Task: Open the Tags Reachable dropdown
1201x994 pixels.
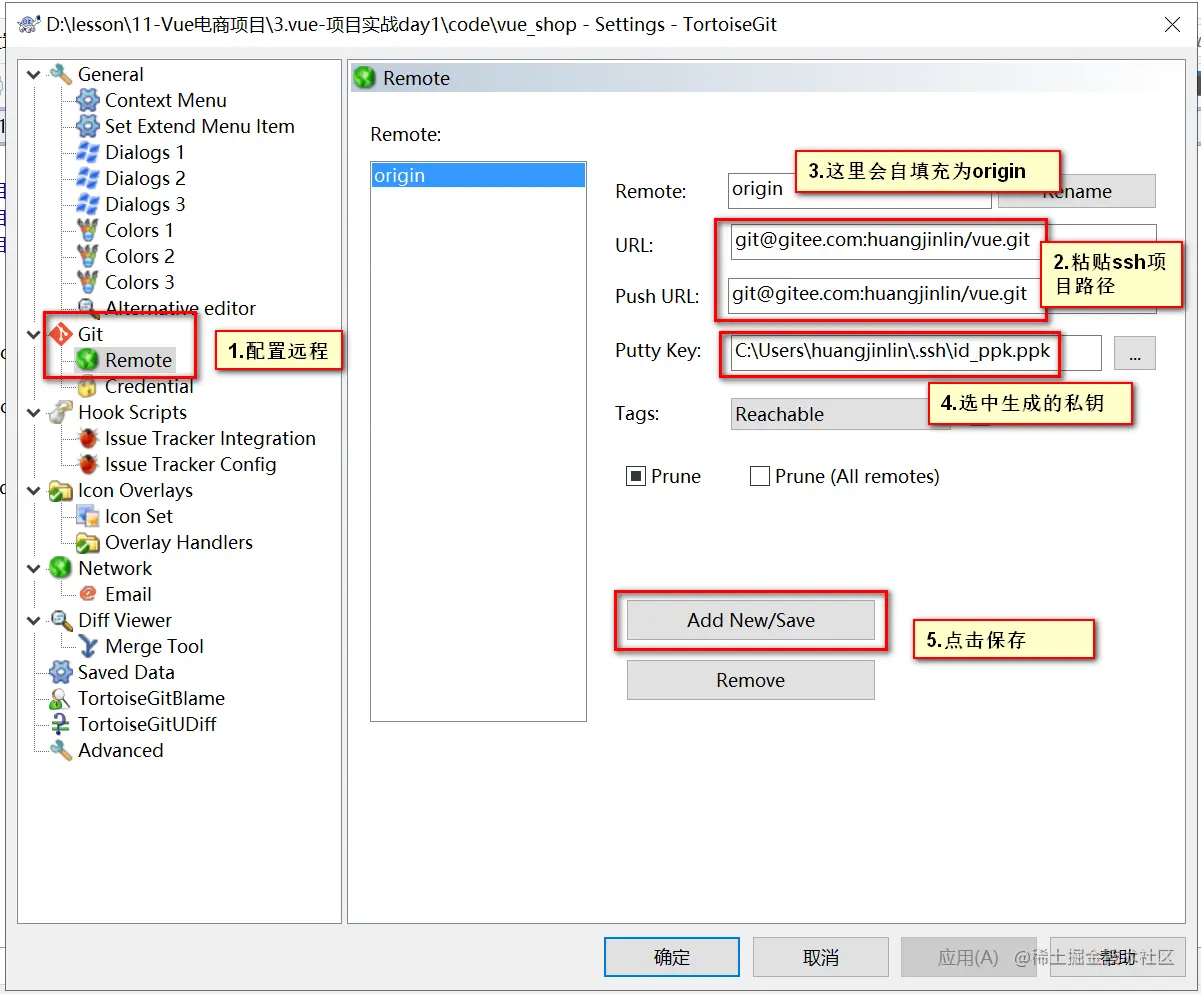Action: coord(840,414)
